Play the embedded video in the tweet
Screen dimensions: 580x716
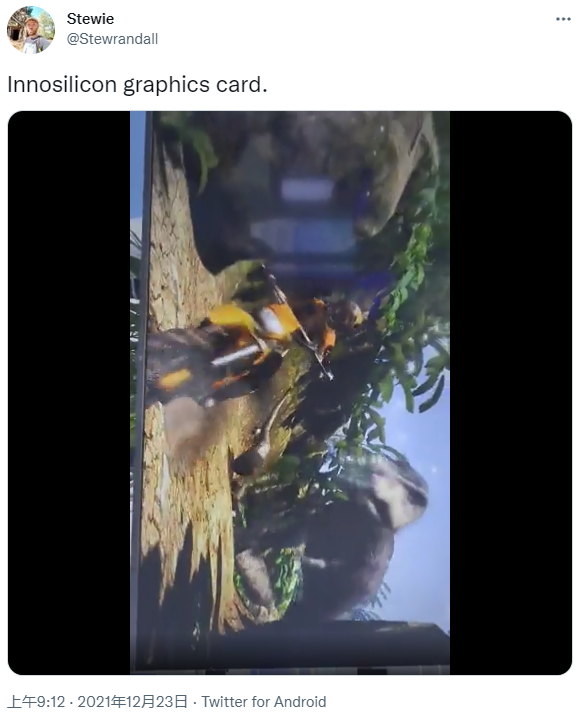290,393
